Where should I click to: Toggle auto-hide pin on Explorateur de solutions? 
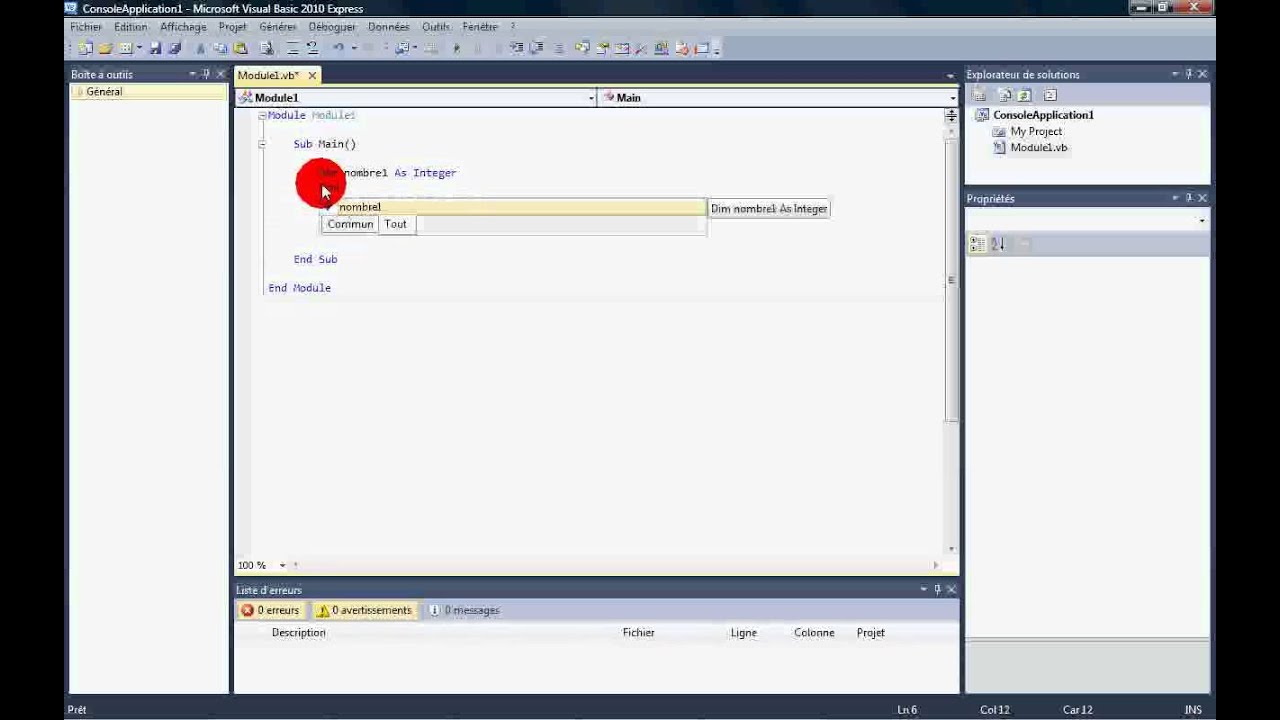pos(1188,74)
